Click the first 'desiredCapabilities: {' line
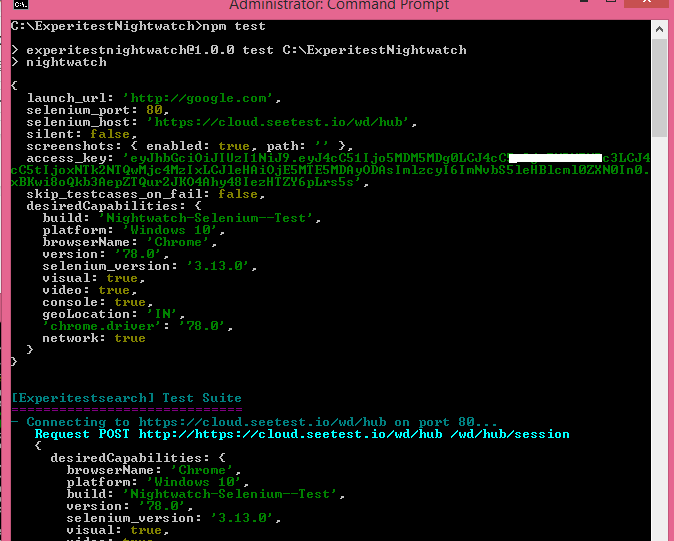Viewport: 674px width, 541px height. (x=113, y=206)
